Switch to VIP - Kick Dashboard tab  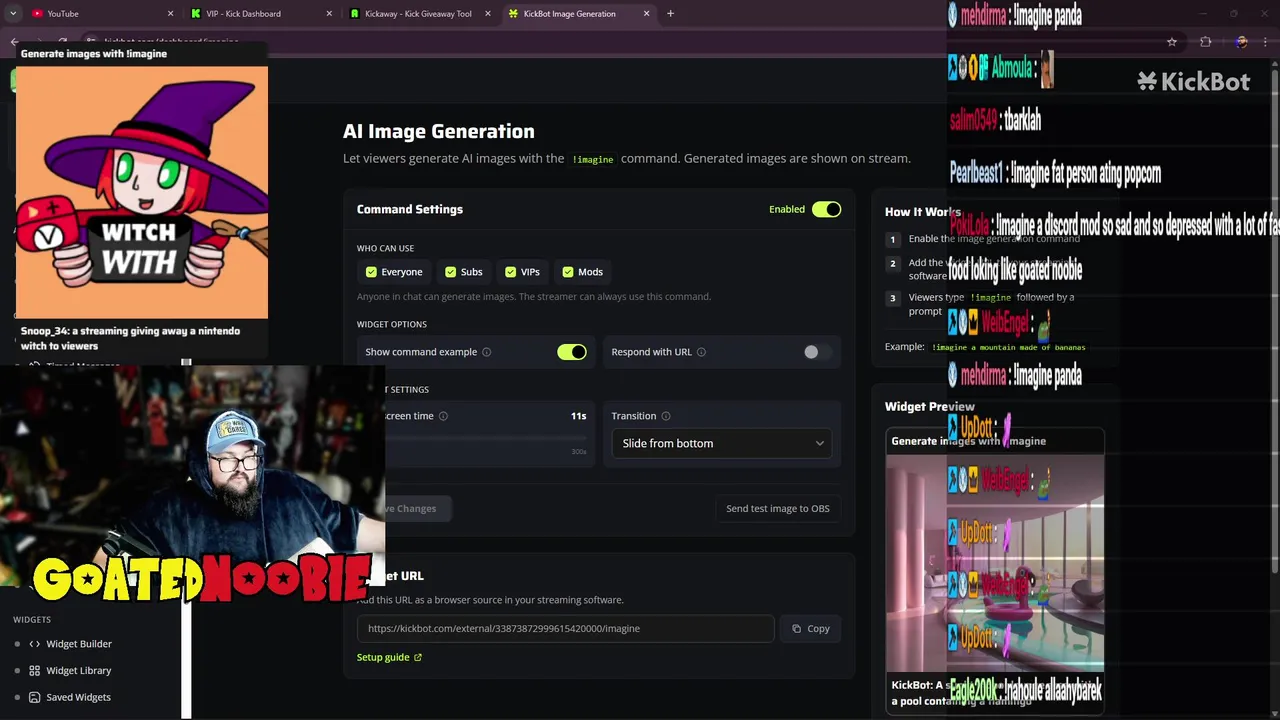pyautogui.click(x=260, y=14)
